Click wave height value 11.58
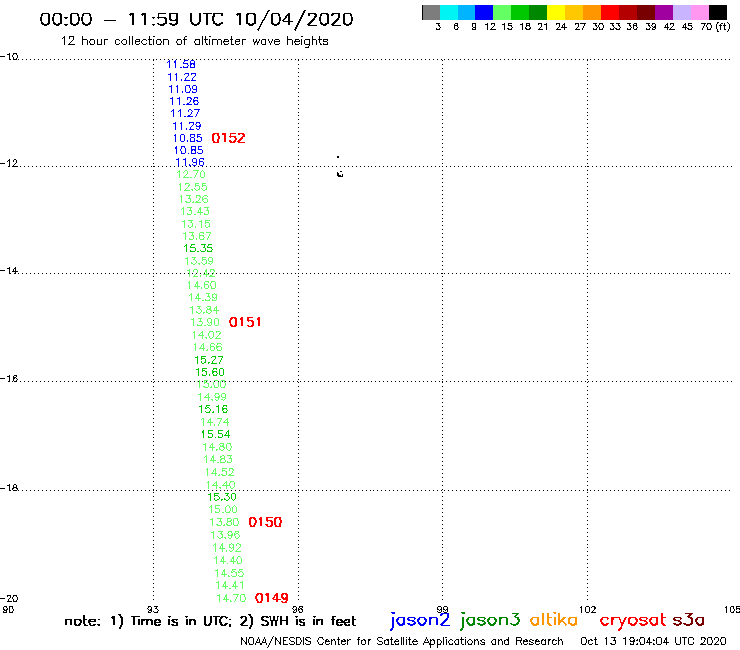The image size is (740, 650). pos(181,64)
